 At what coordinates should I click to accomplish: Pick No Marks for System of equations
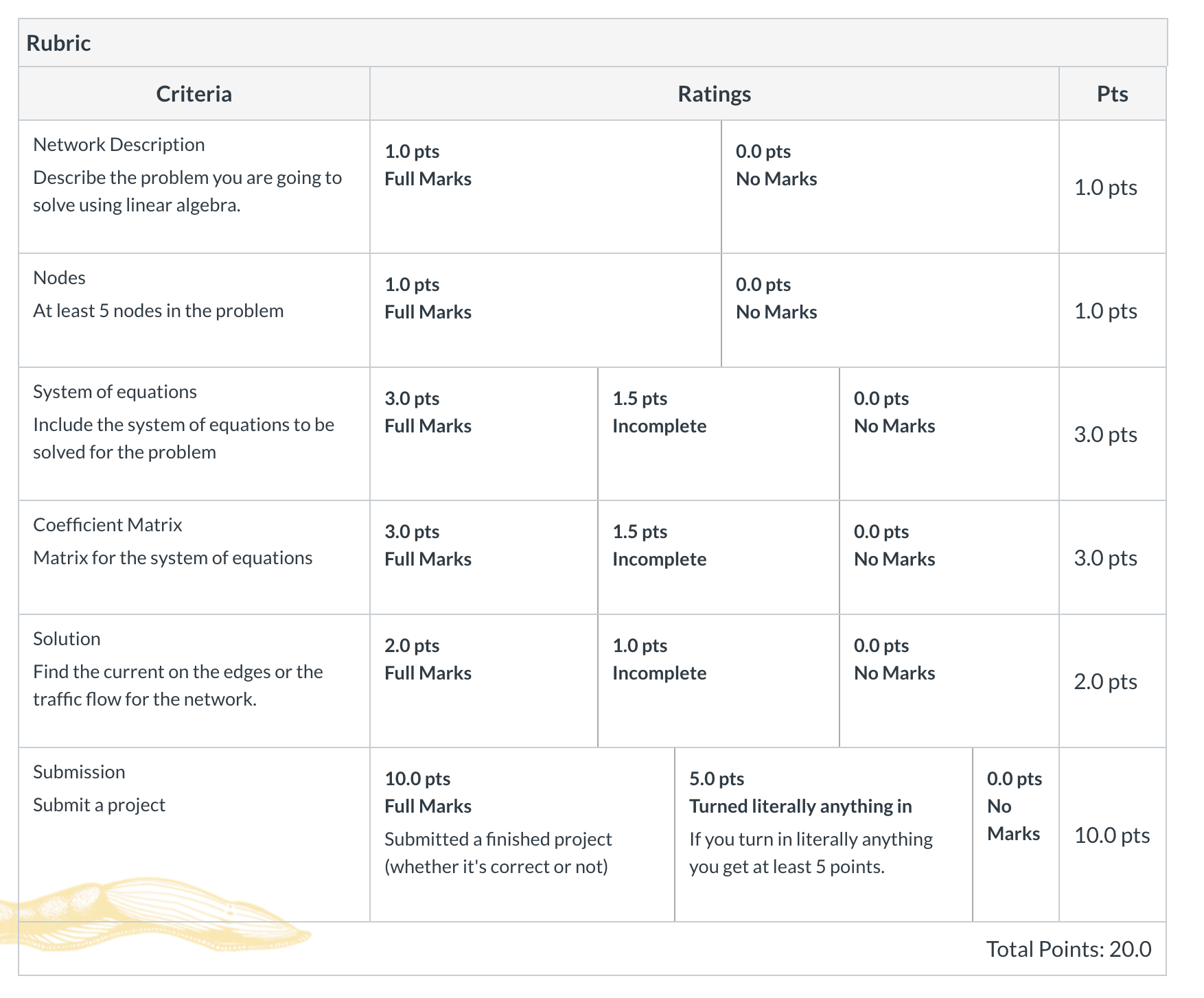click(x=949, y=434)
